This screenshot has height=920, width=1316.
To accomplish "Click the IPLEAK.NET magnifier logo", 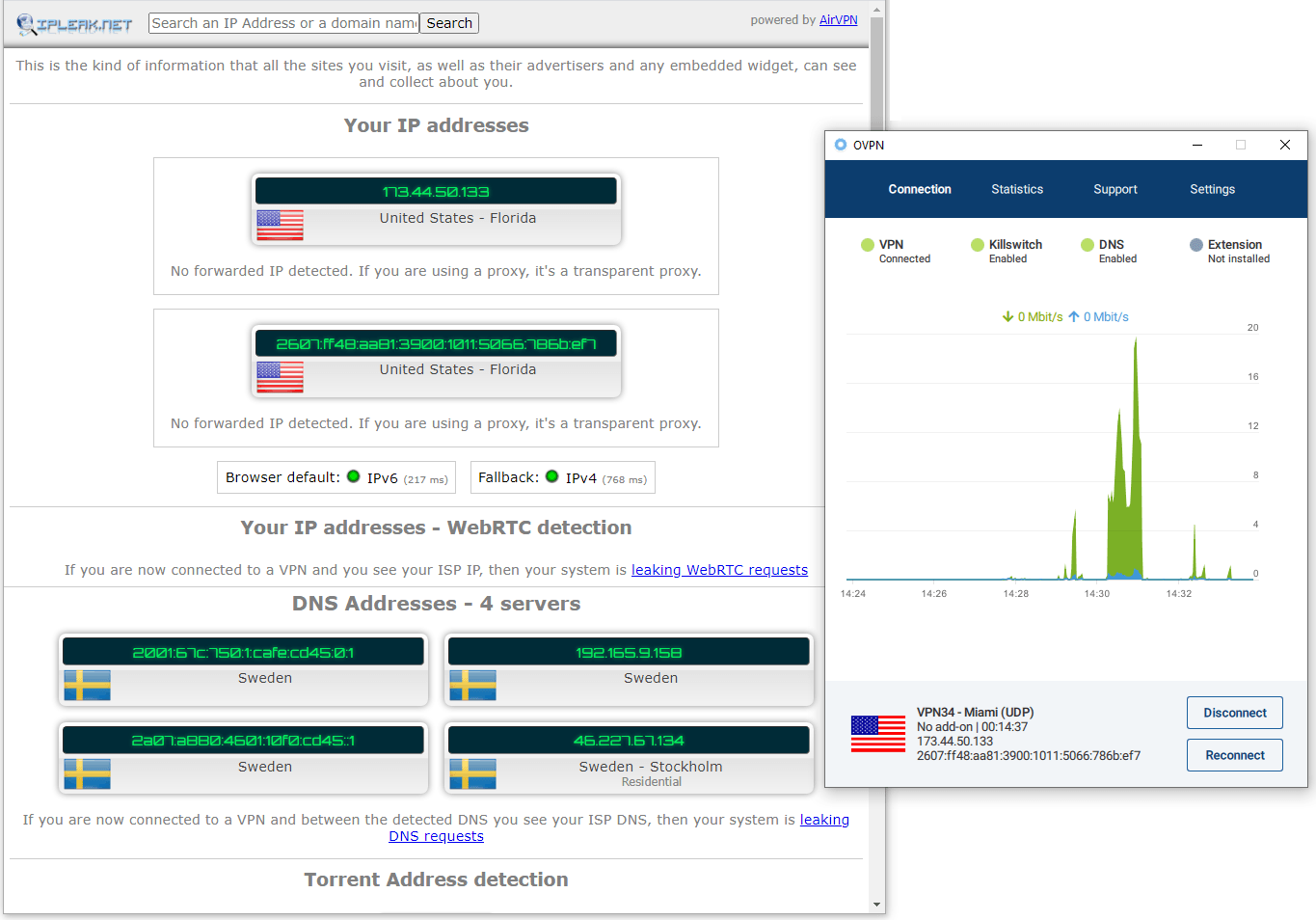I will coord(26,21).
